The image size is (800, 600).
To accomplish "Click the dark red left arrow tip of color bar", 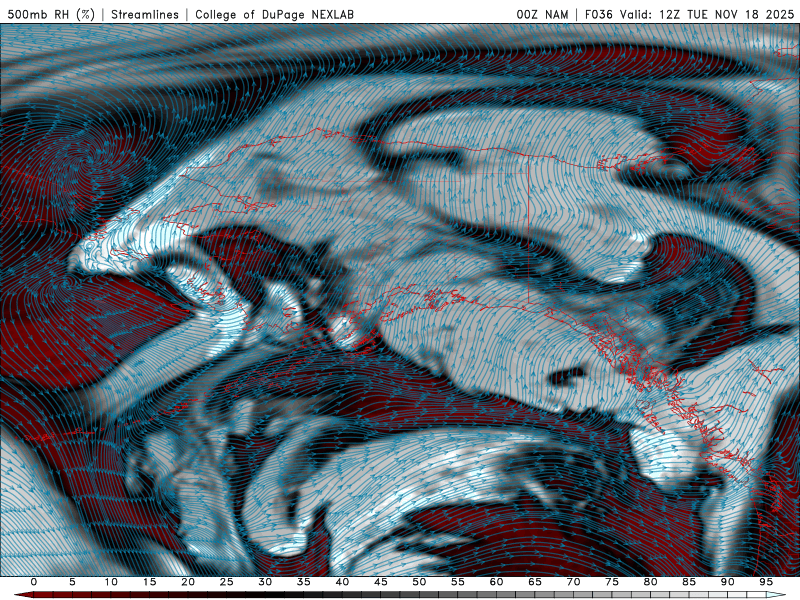I will [23, 595].
